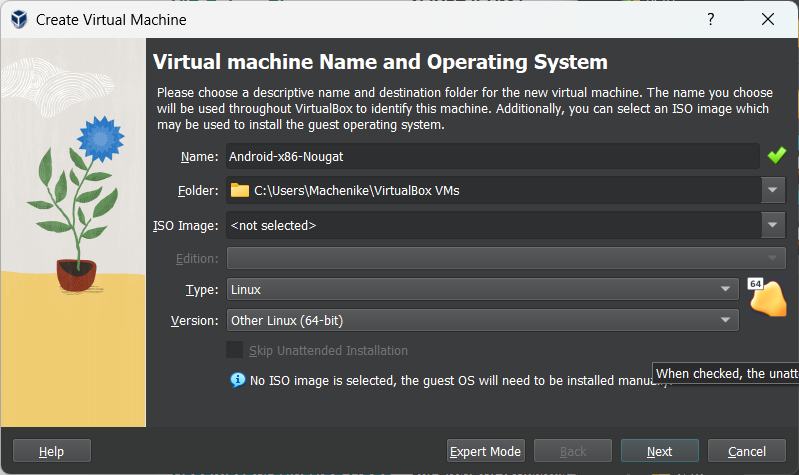
Task: Close the Create Virtual Machine dialog
Action: pyautogui.click(x=767, y=19)
